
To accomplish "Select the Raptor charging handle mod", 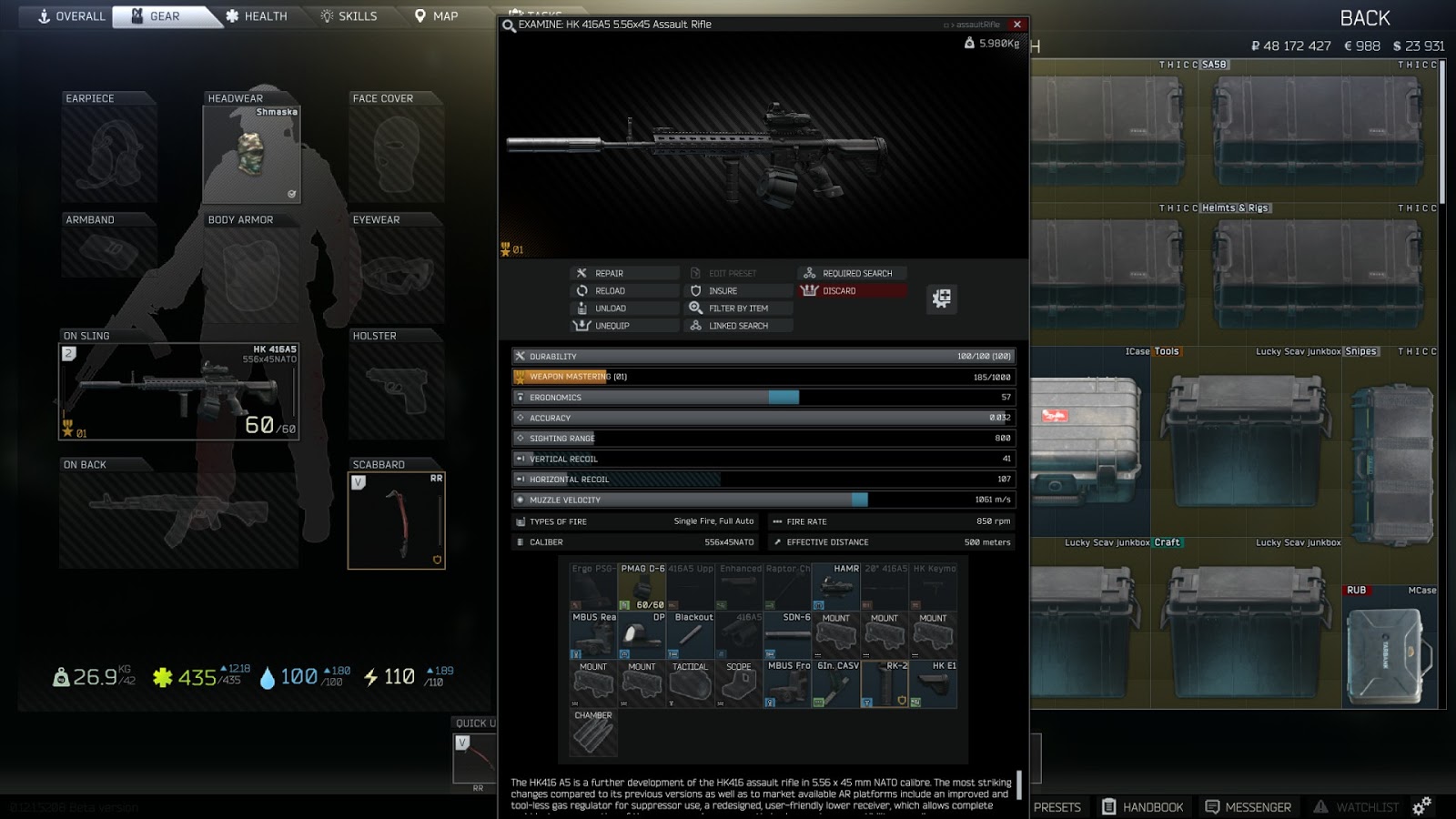I will click(x=787, y=586).
